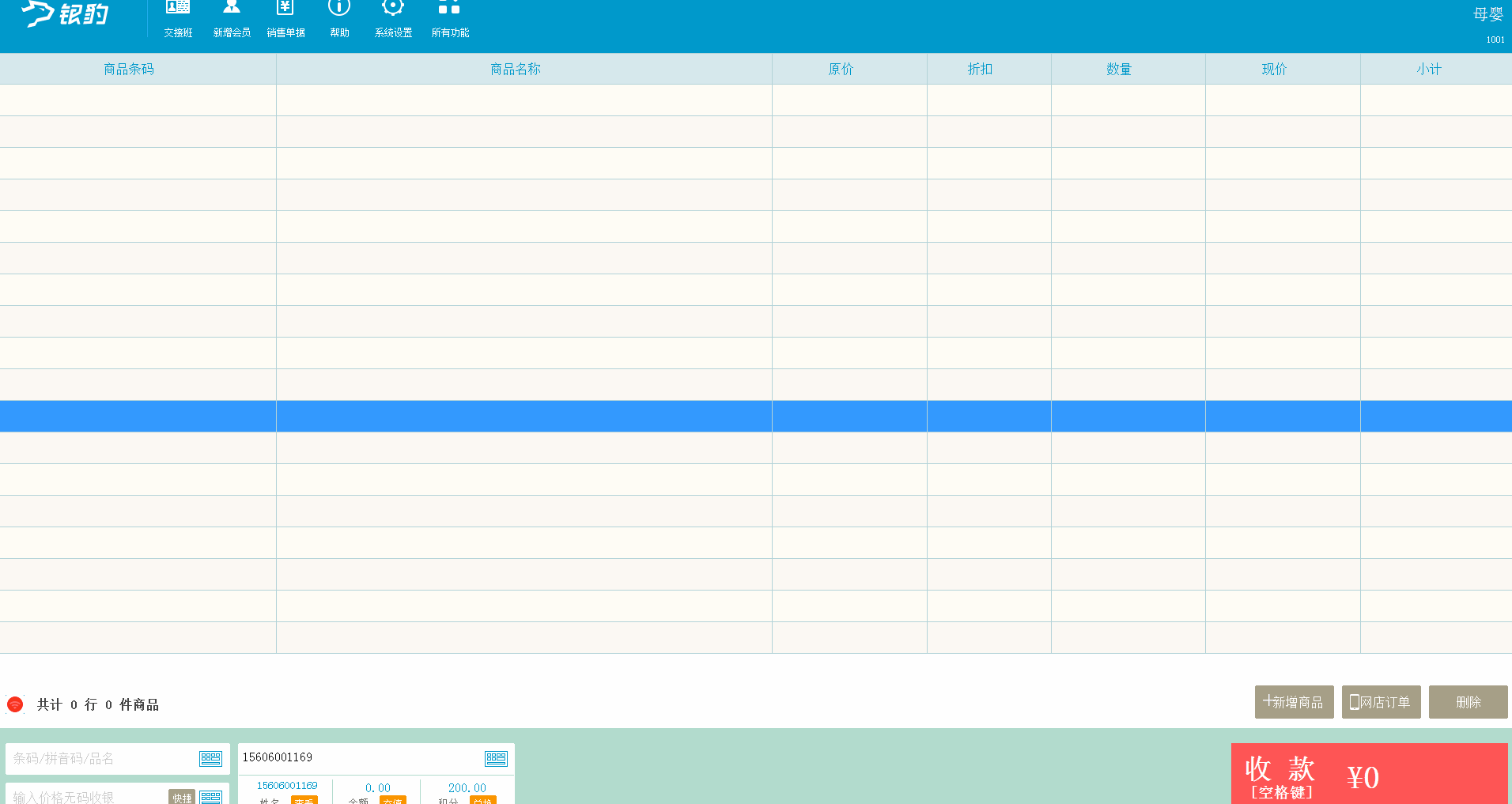
Task: Open 网店订单 online store orders
Action: 1381,702
